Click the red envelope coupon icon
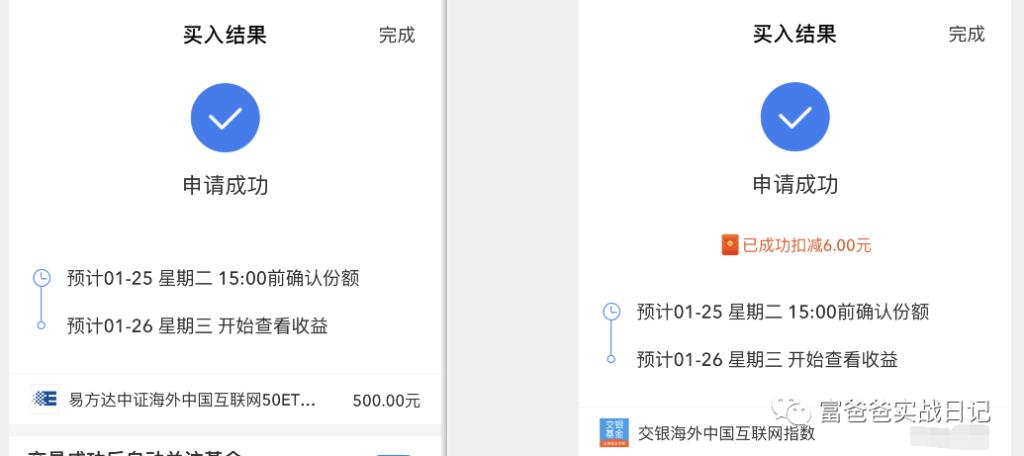The height and width of the screenshot is (456, 1024). point(730,245)
